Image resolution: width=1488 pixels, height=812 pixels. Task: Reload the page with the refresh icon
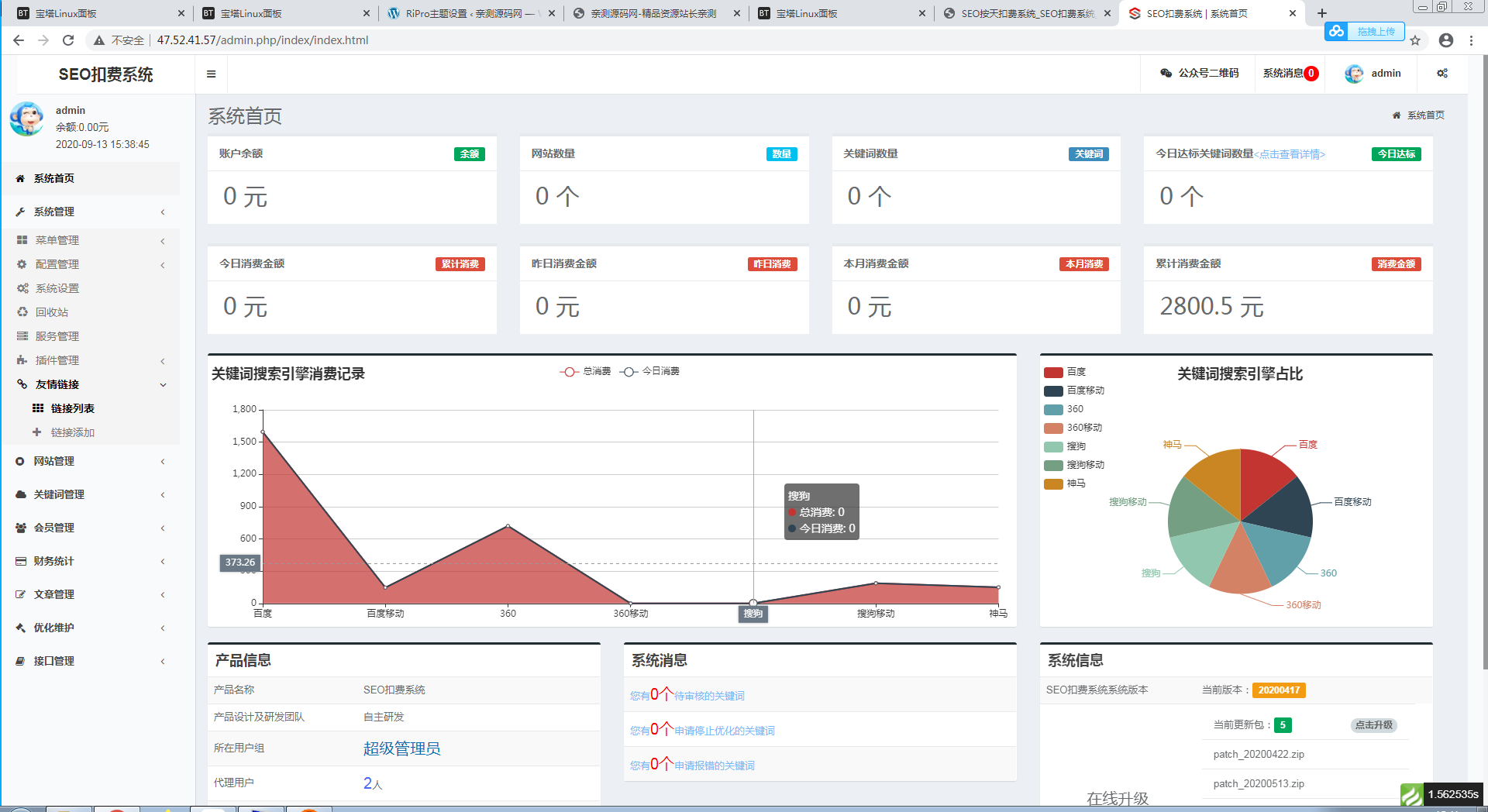(x=68, y=40)
